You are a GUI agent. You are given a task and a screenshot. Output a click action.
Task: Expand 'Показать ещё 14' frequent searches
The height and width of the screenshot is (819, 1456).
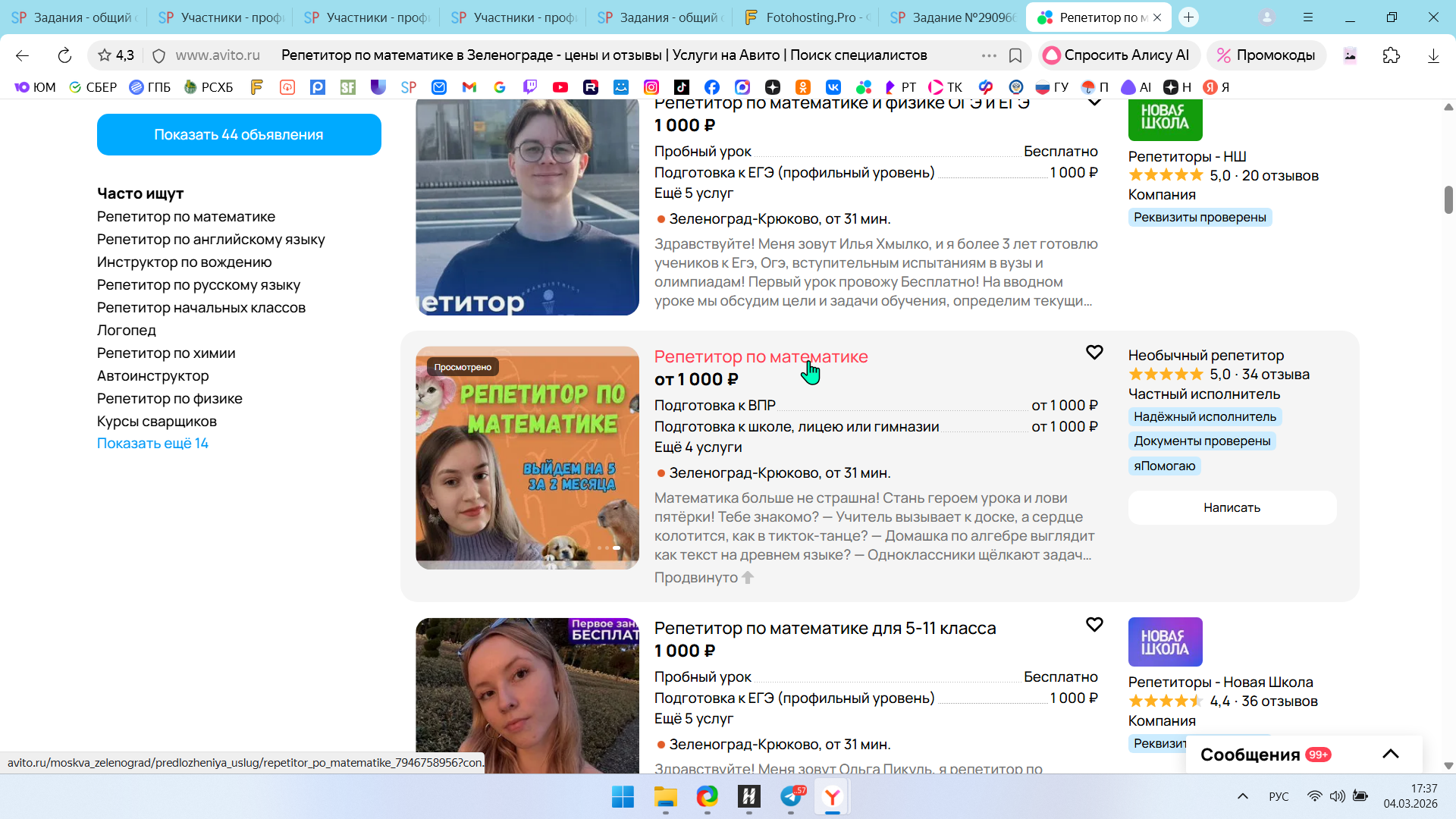[x=152, y=444]
